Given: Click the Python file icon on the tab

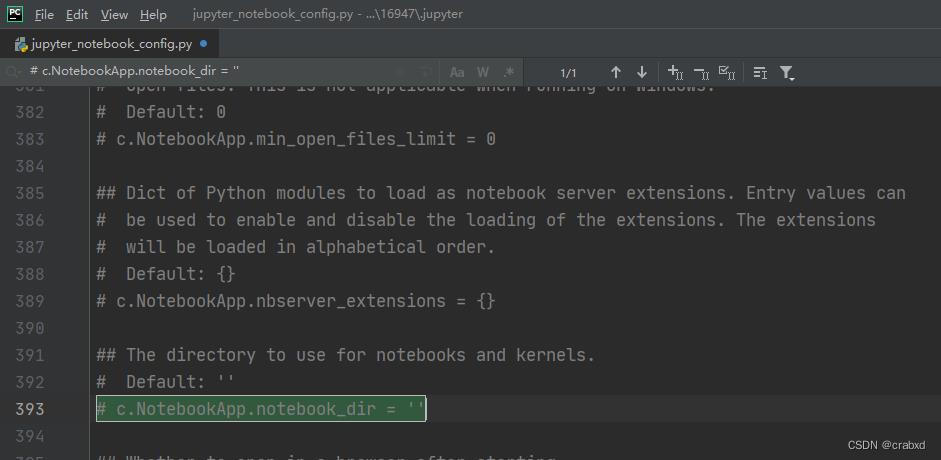Looking at the screenshot, I should pyautogui.click(x=22, y=44).
